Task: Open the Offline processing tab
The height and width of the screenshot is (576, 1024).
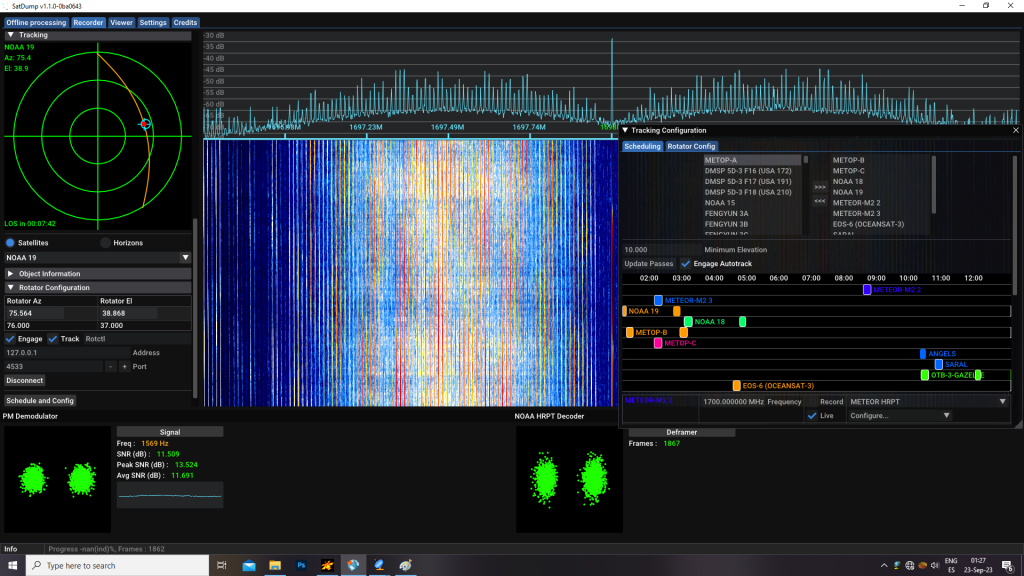Action: [36, 22]
